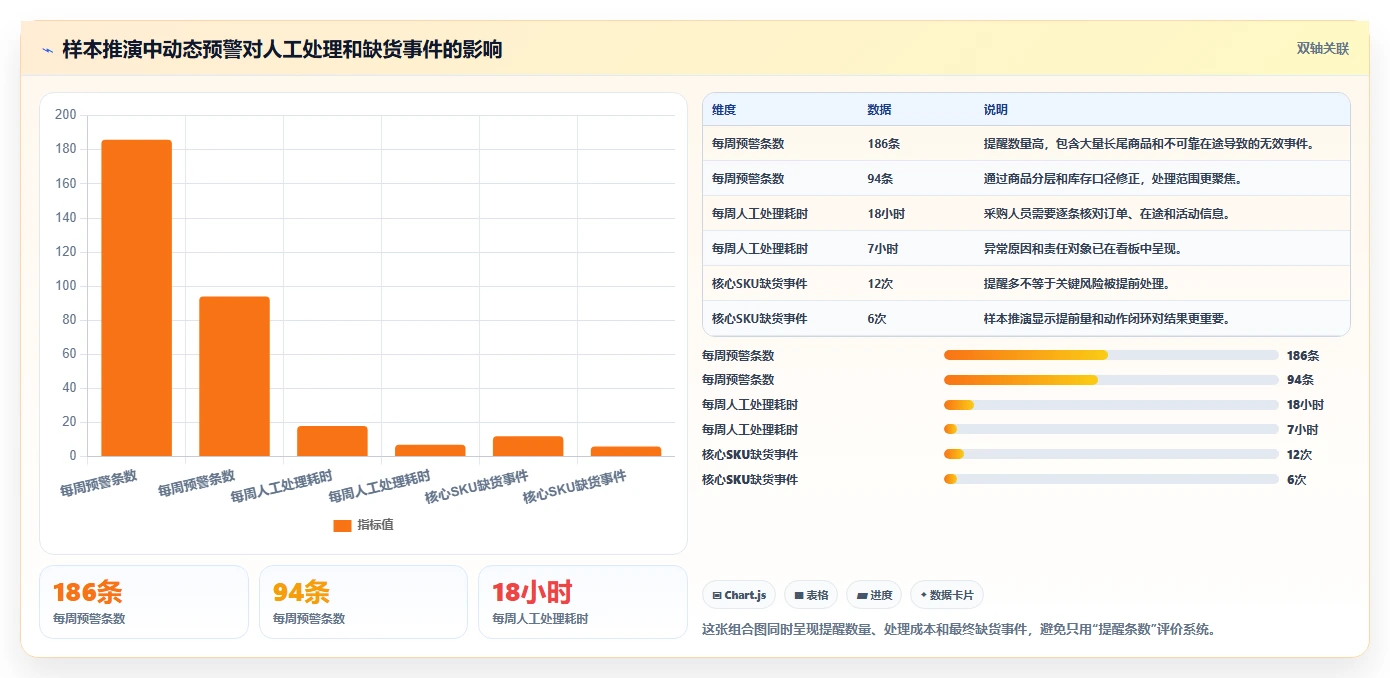The width and height of the screenshot is (1390, 678).
Task: Click the diamond icon in the 数据卡片 tag
Action: pyautogui.click(x=923, y=595)
